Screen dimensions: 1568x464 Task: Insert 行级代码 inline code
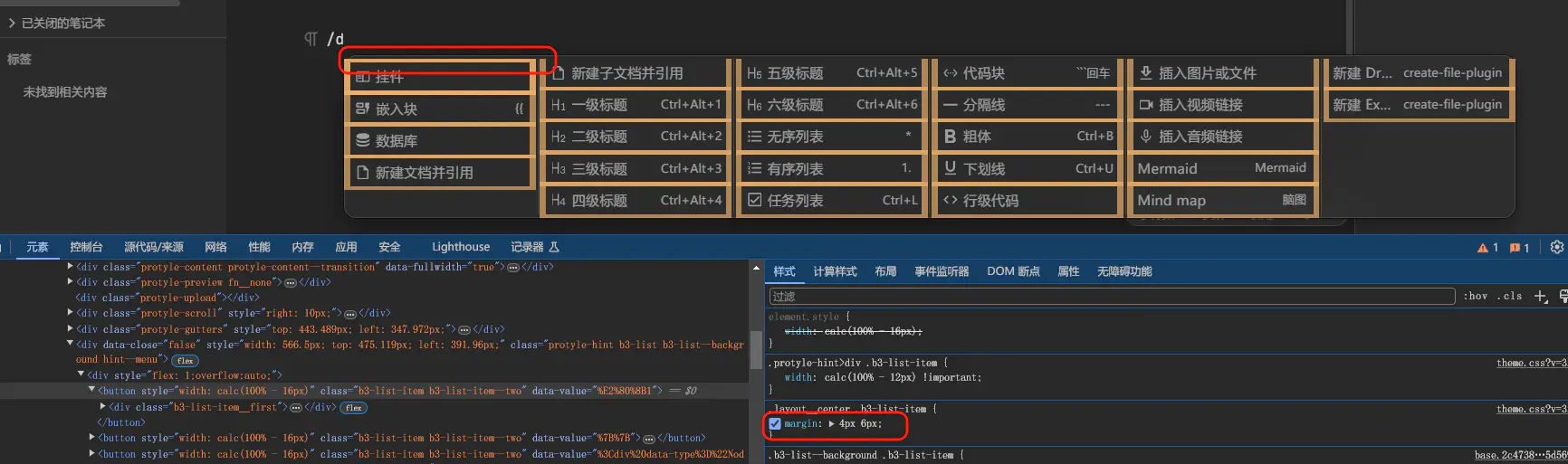[x=1028, y=200]
